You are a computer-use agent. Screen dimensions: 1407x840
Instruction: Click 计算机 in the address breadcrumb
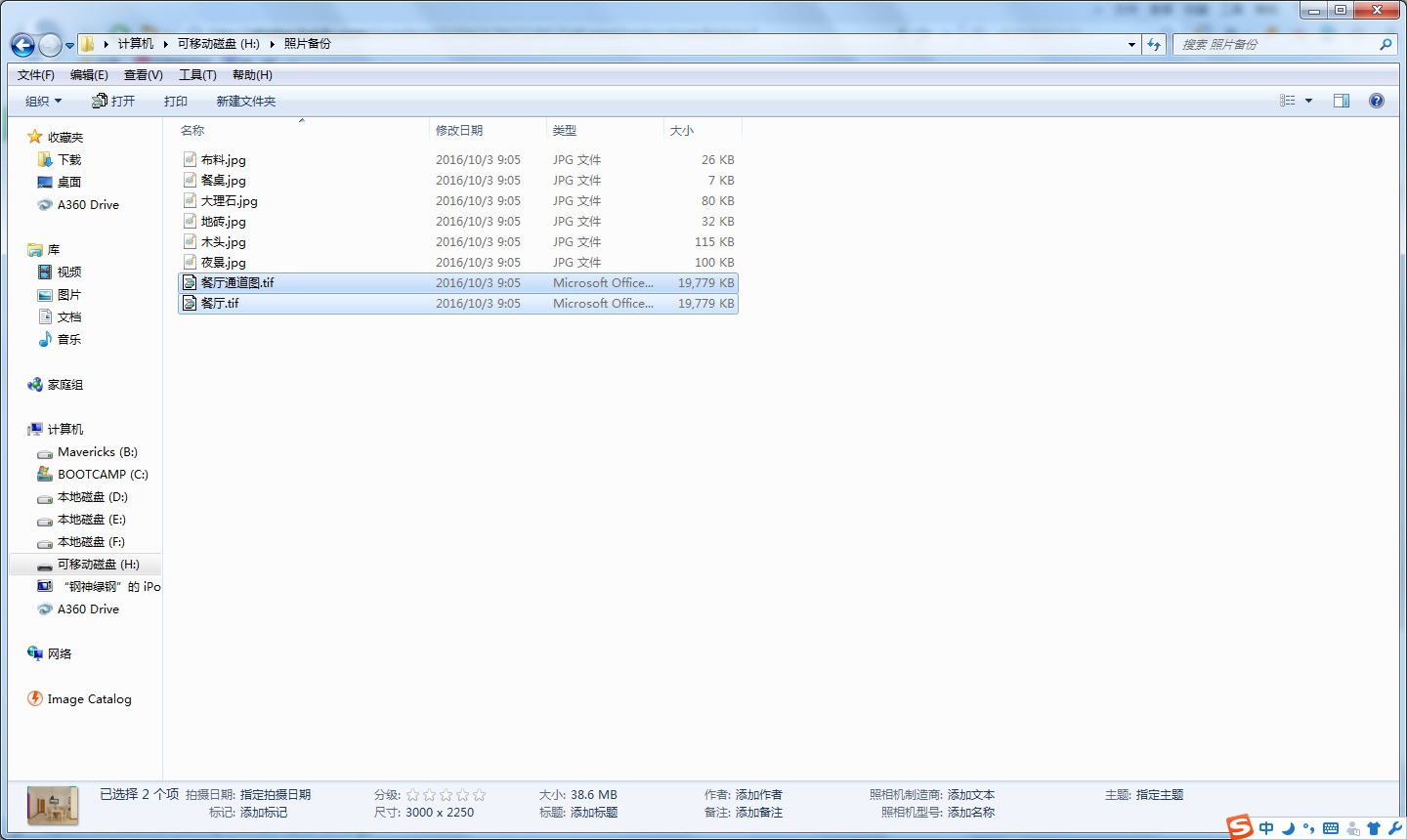click(136, 44)
